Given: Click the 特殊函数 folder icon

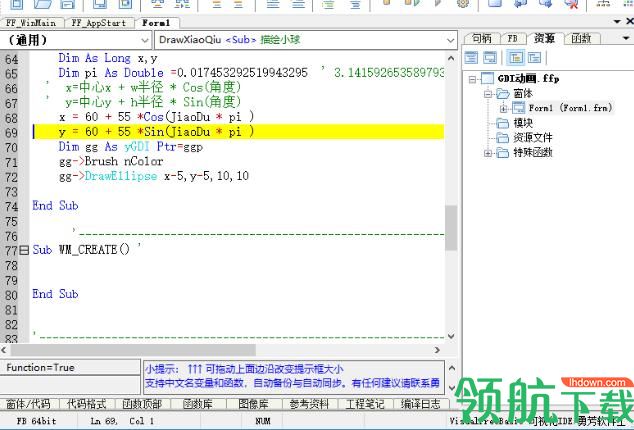Looking at the screenshot, I should [503, 153].
